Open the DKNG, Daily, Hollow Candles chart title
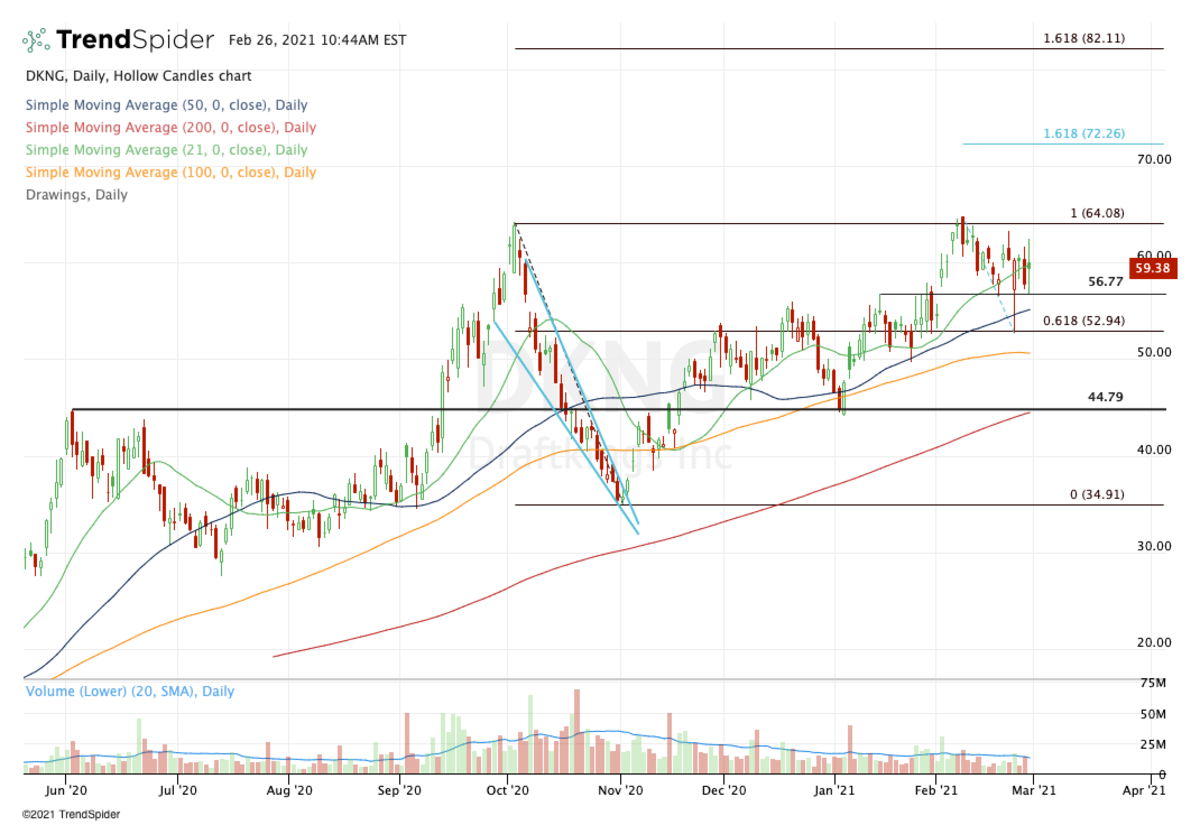The width and height of the screenshot is (1200, 825). (x=138, y=76)
